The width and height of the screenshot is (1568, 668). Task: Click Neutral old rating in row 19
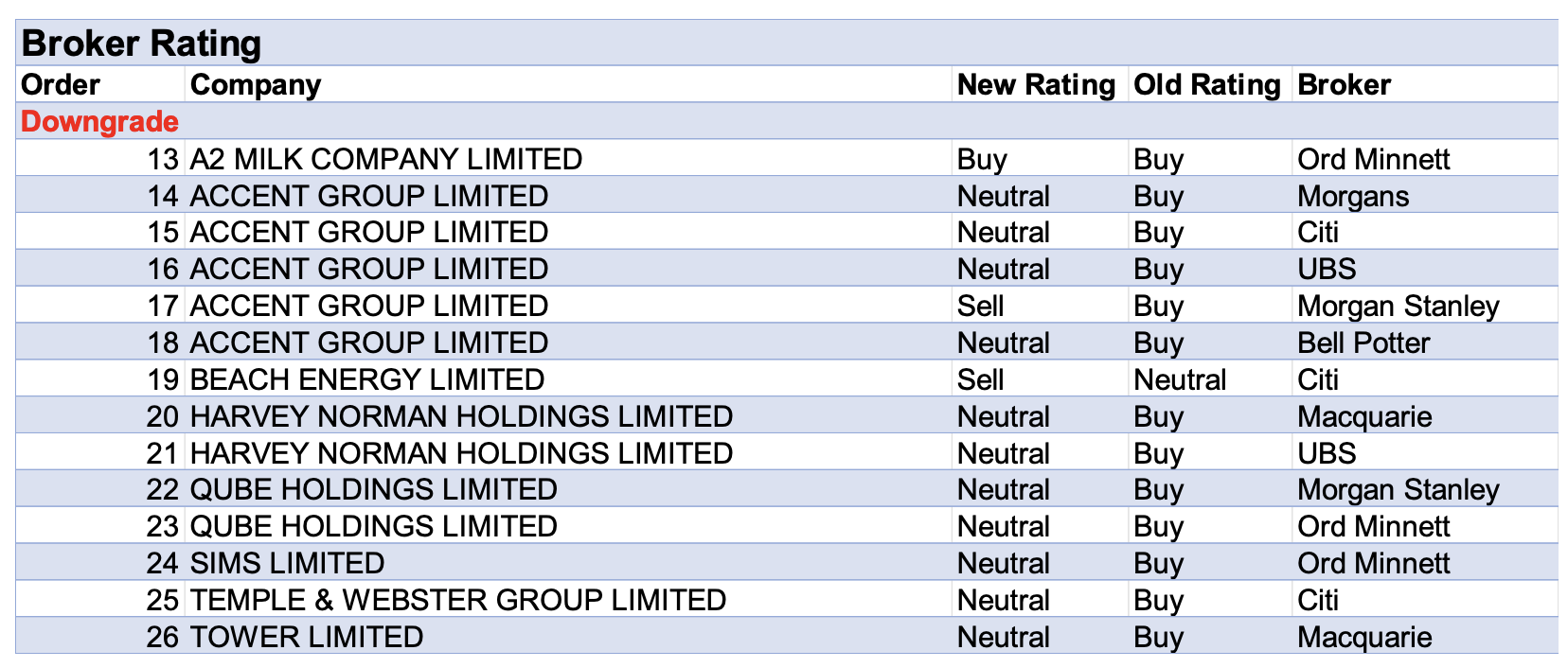pos(1180,379)
